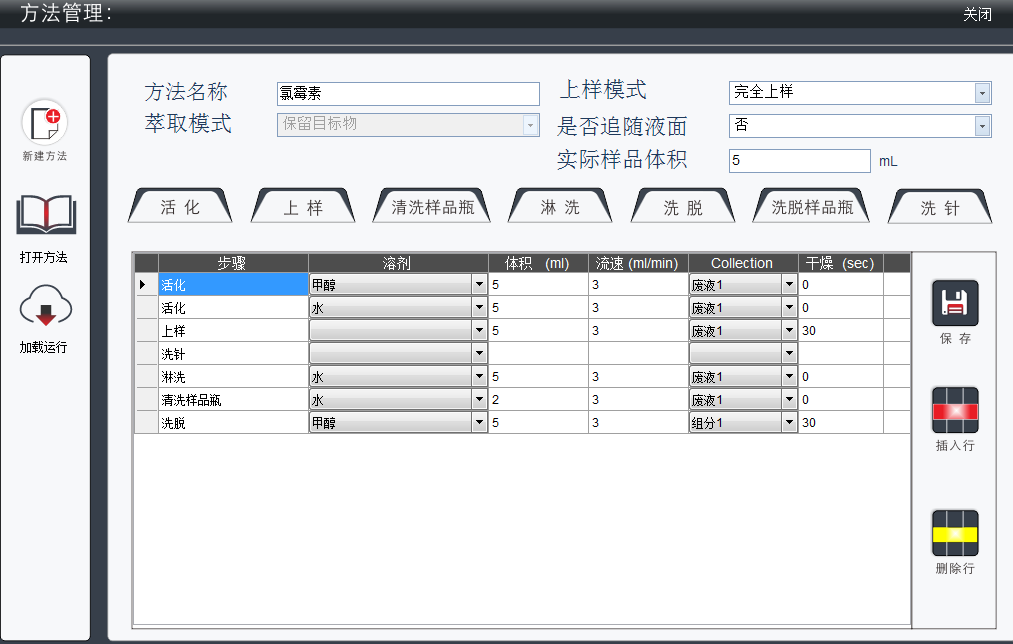This screenshot has height=644, width=1013.
Task: Click 关闭 to close method manager
Action: coord(977,15)
